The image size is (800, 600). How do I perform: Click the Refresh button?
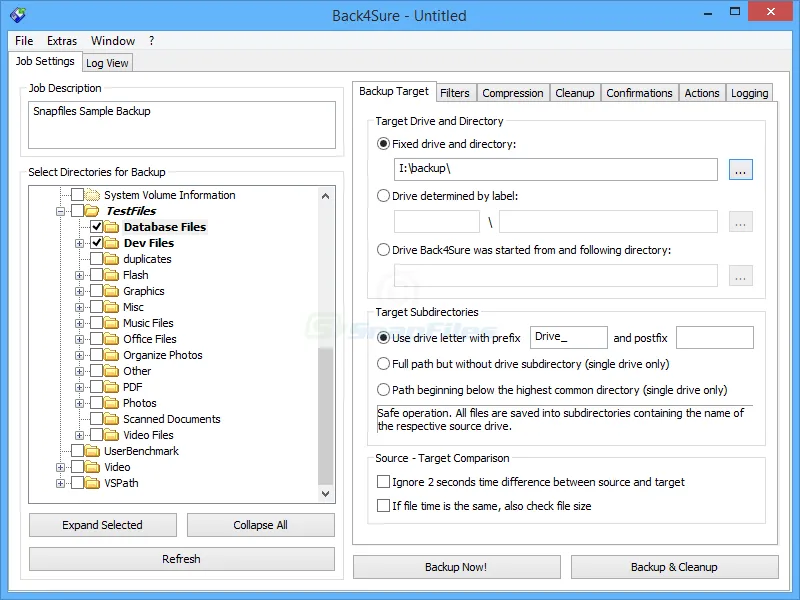click(x=182, y=559)
